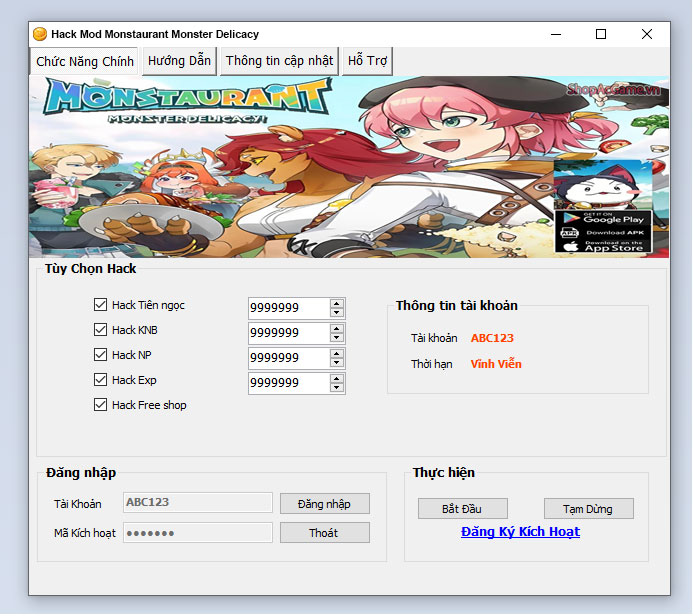Click the Hack NP number field
Viewport: 693px width, 616px height.
289,358
